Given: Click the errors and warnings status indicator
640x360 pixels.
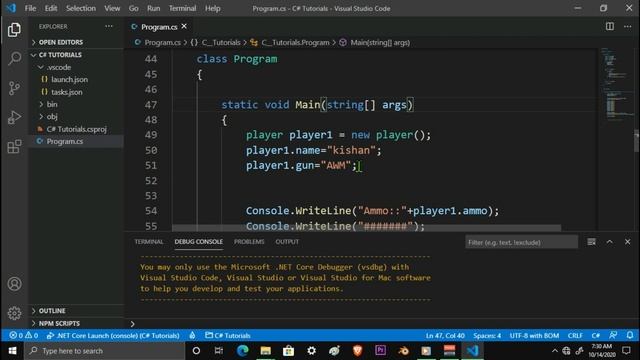Looking at the screenshot, I should [x=24, y=336].
